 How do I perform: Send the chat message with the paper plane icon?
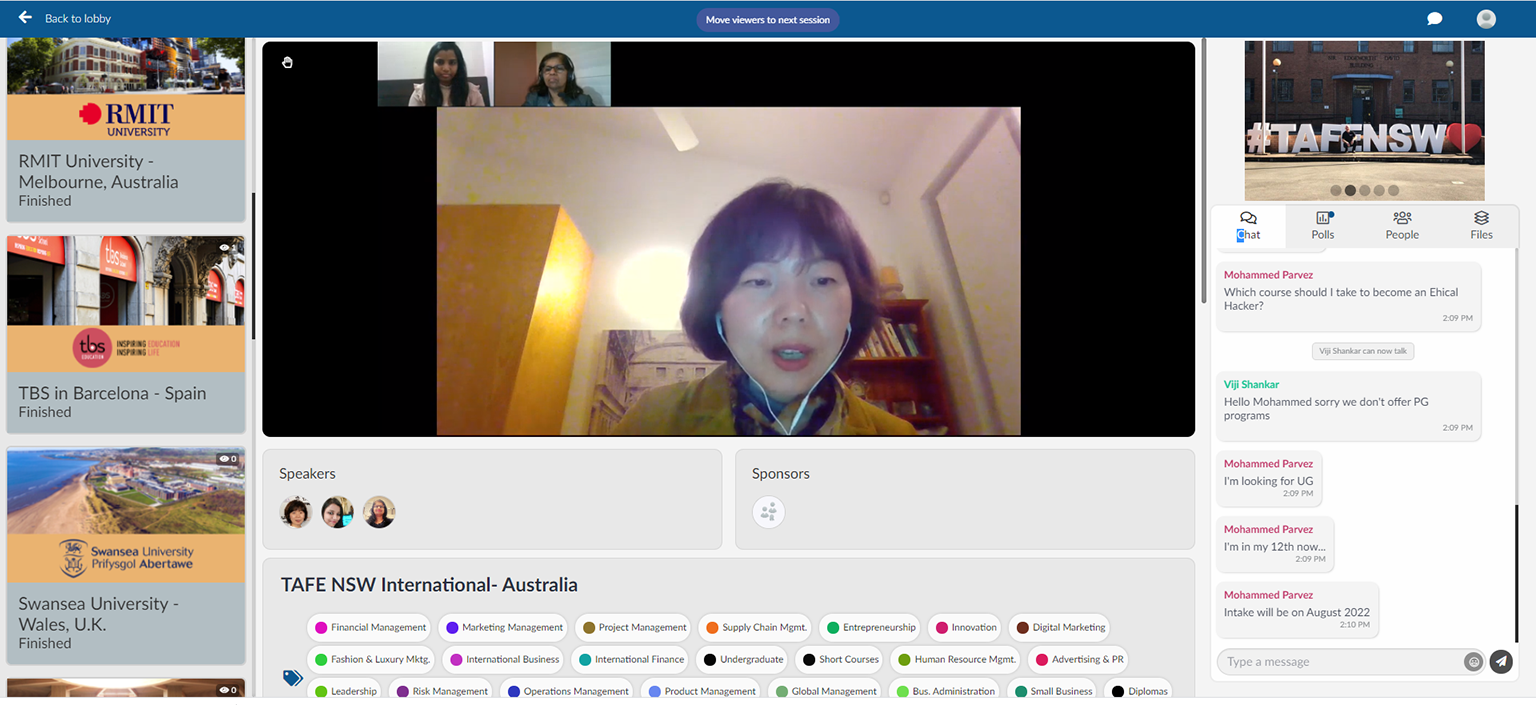(1500, 661)
